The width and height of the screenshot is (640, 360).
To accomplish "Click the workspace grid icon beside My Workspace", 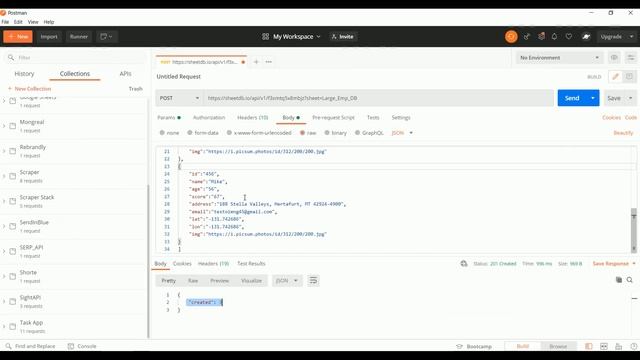I will tap(265, 37).
